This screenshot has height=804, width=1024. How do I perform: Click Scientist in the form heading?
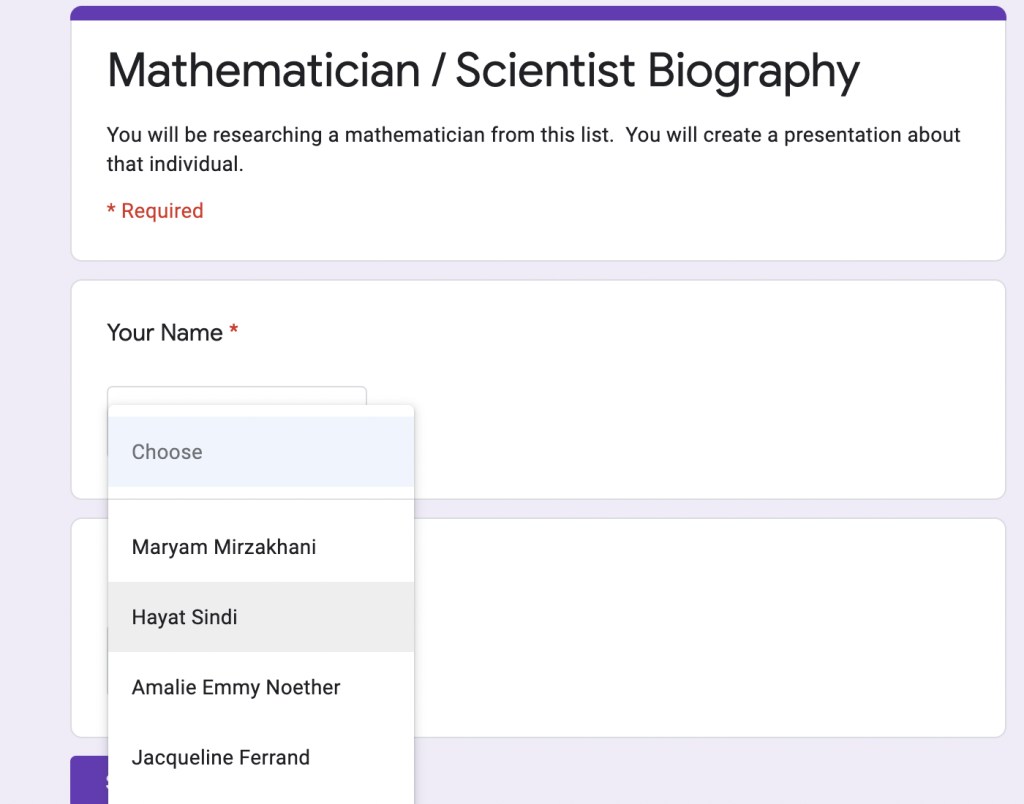(544, 71)
